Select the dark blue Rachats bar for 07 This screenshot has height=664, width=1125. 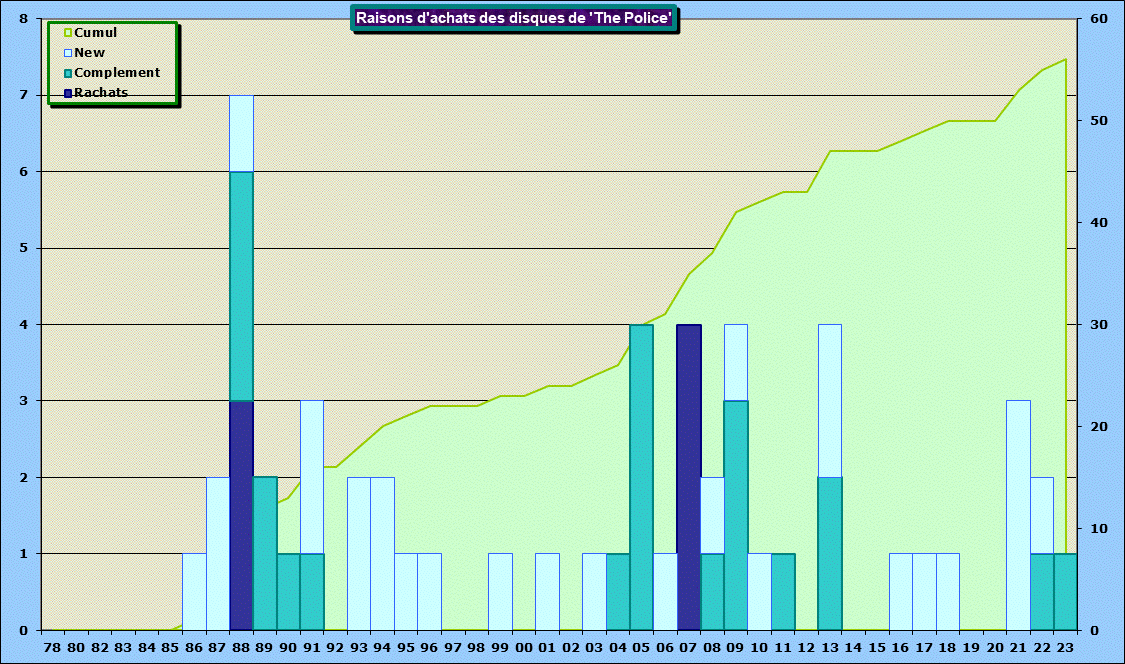[x=688, y=477]
